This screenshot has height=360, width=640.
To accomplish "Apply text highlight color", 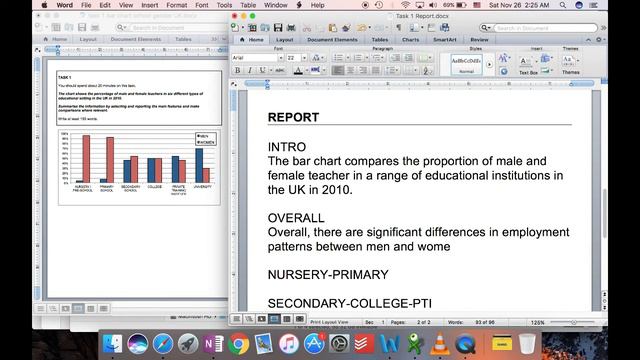I will coord(315,70).
